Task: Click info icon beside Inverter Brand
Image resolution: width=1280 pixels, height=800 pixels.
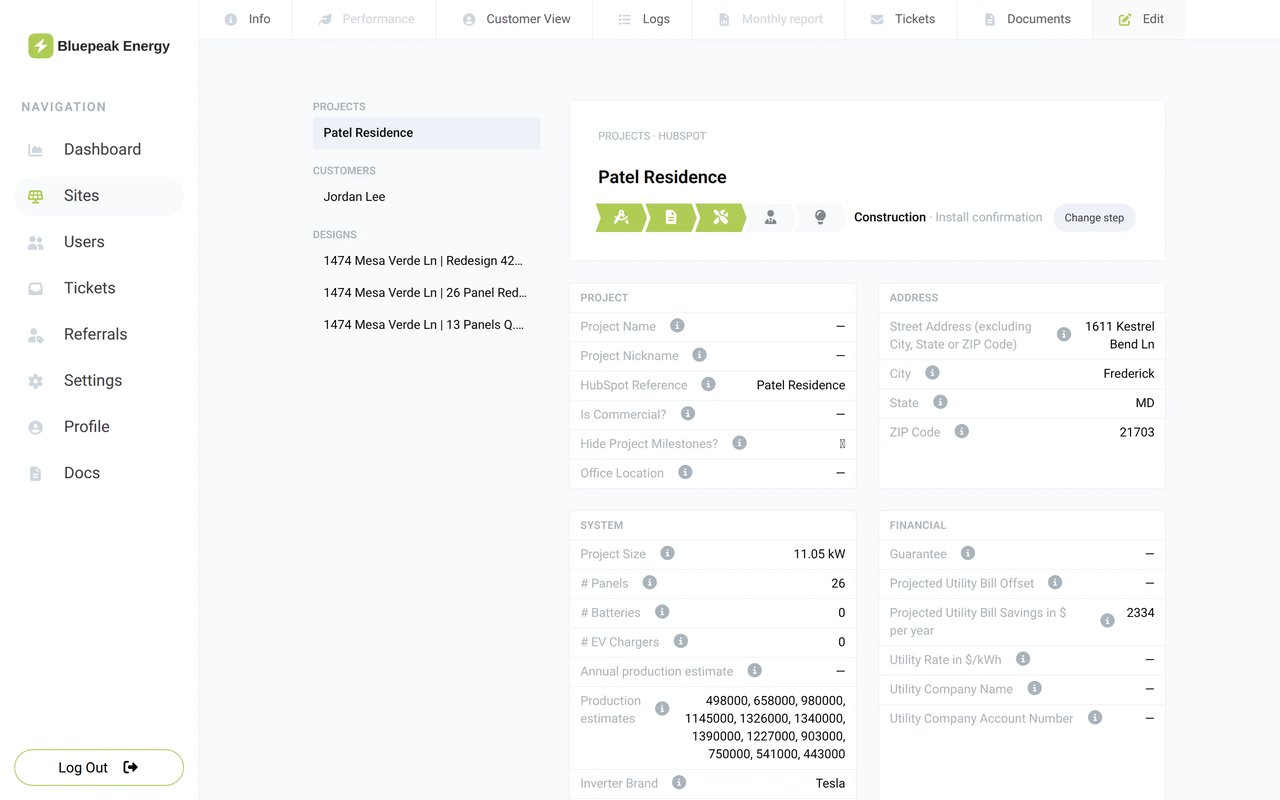Action: 678,783
